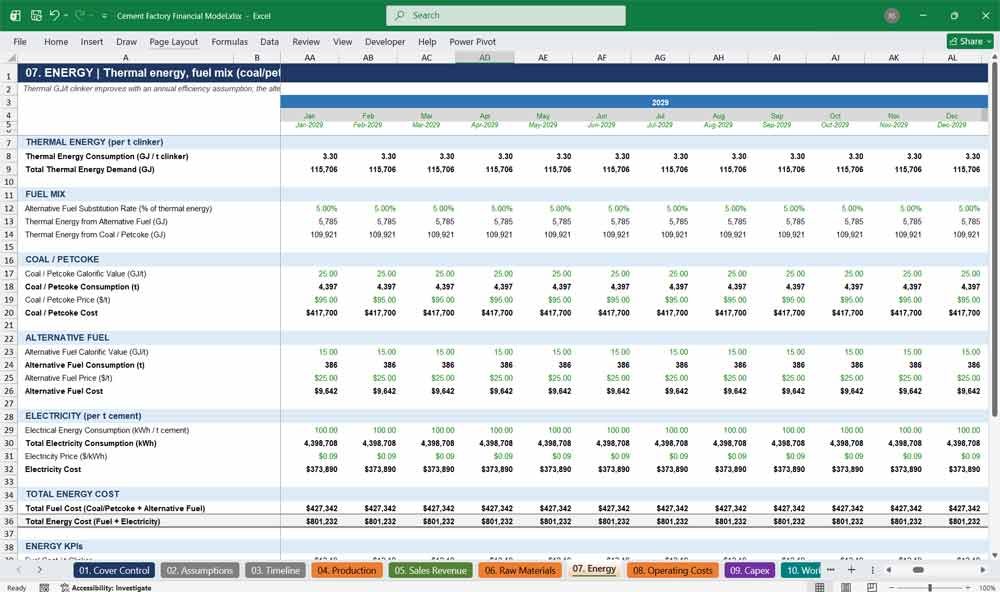Viewport: 1000px width, 592px height.
Task: Switch to the 09. Capex sheet
Action: click(x=749, y=570)
